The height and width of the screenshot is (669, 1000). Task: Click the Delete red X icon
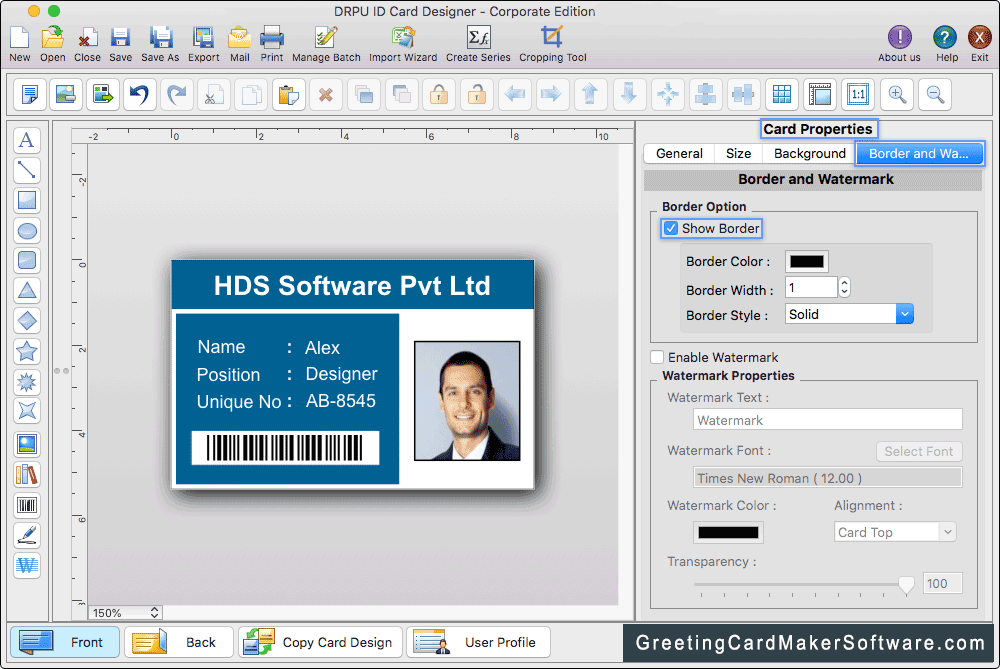[326, 95]
